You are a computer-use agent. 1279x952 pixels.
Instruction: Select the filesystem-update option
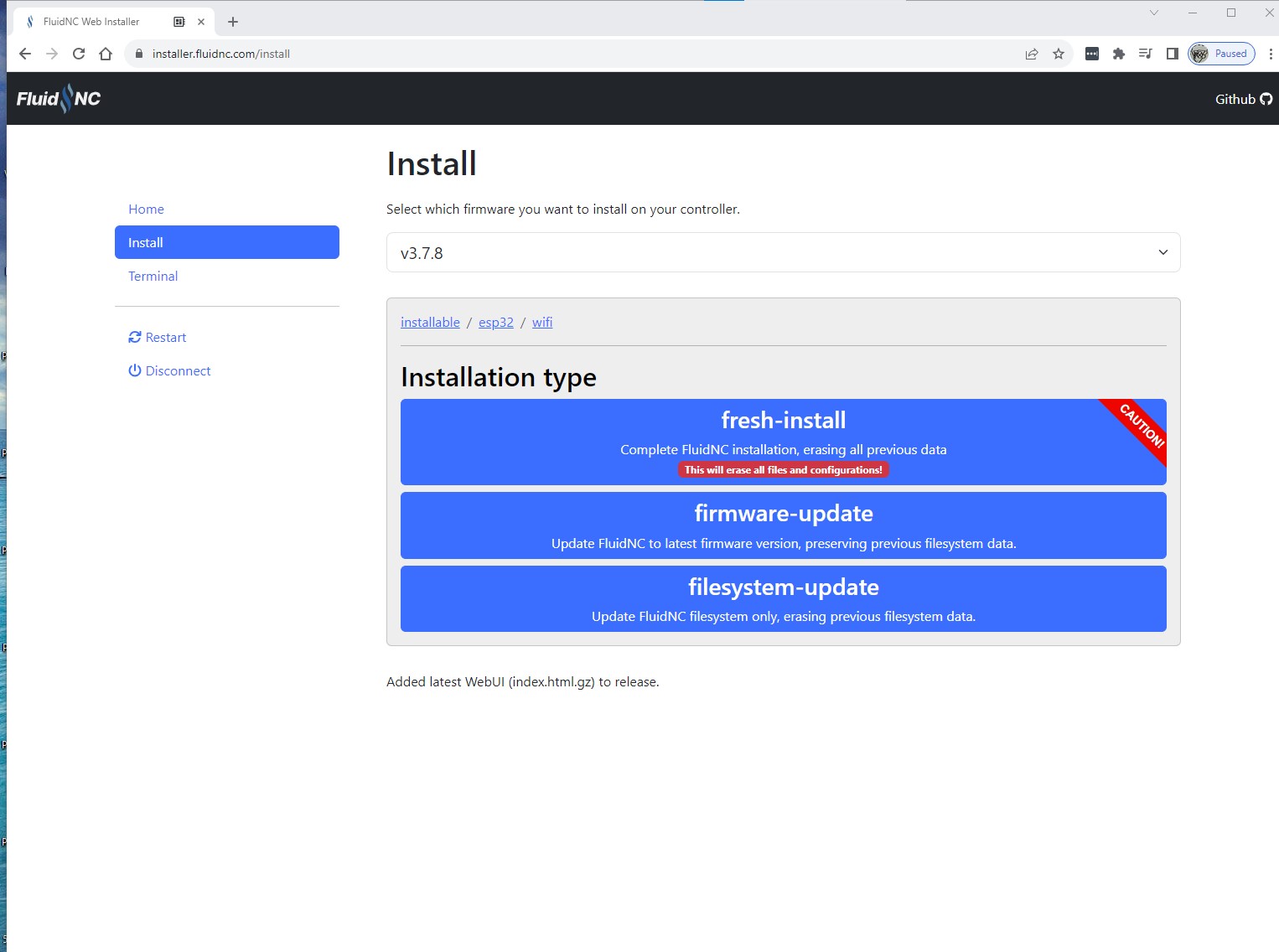point(783,598)
